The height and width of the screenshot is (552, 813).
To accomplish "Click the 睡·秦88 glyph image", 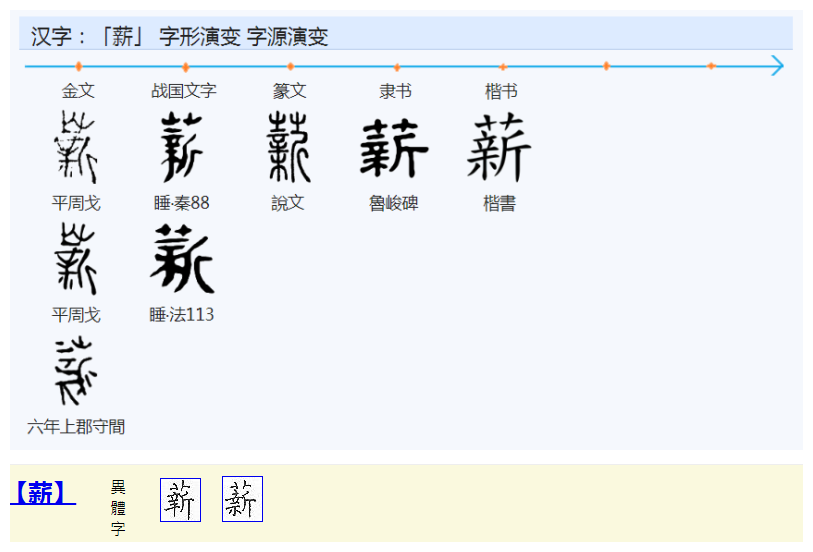I will point(181,147).
